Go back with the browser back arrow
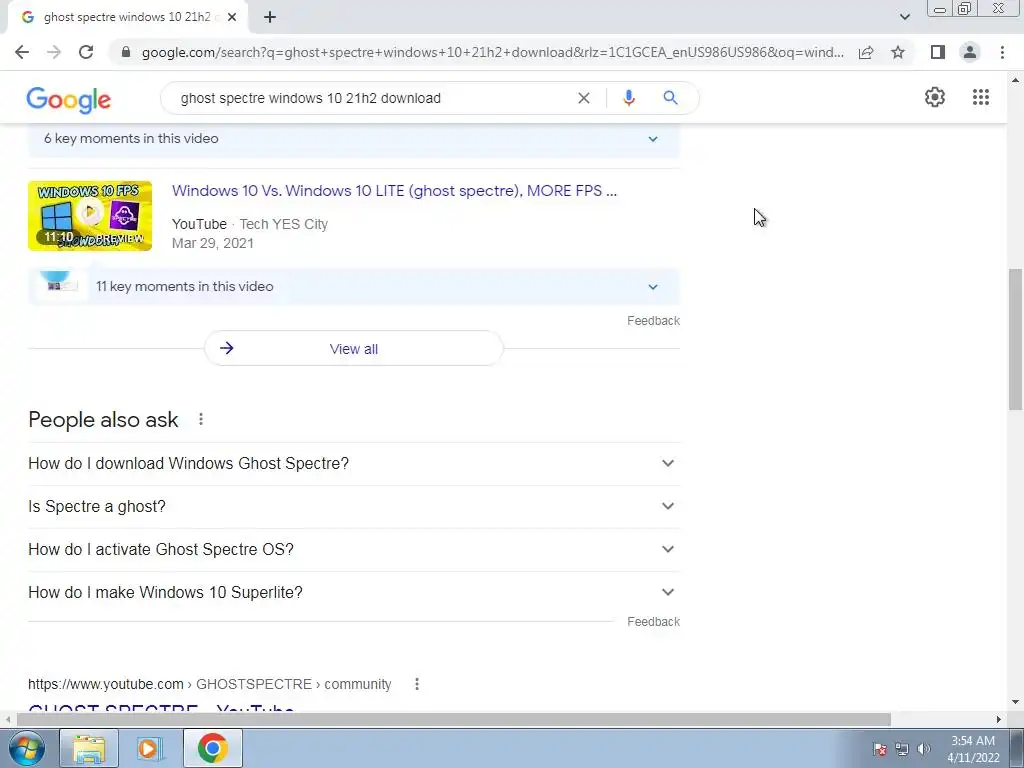The image size is (1024, 768). tap(22, 52)
